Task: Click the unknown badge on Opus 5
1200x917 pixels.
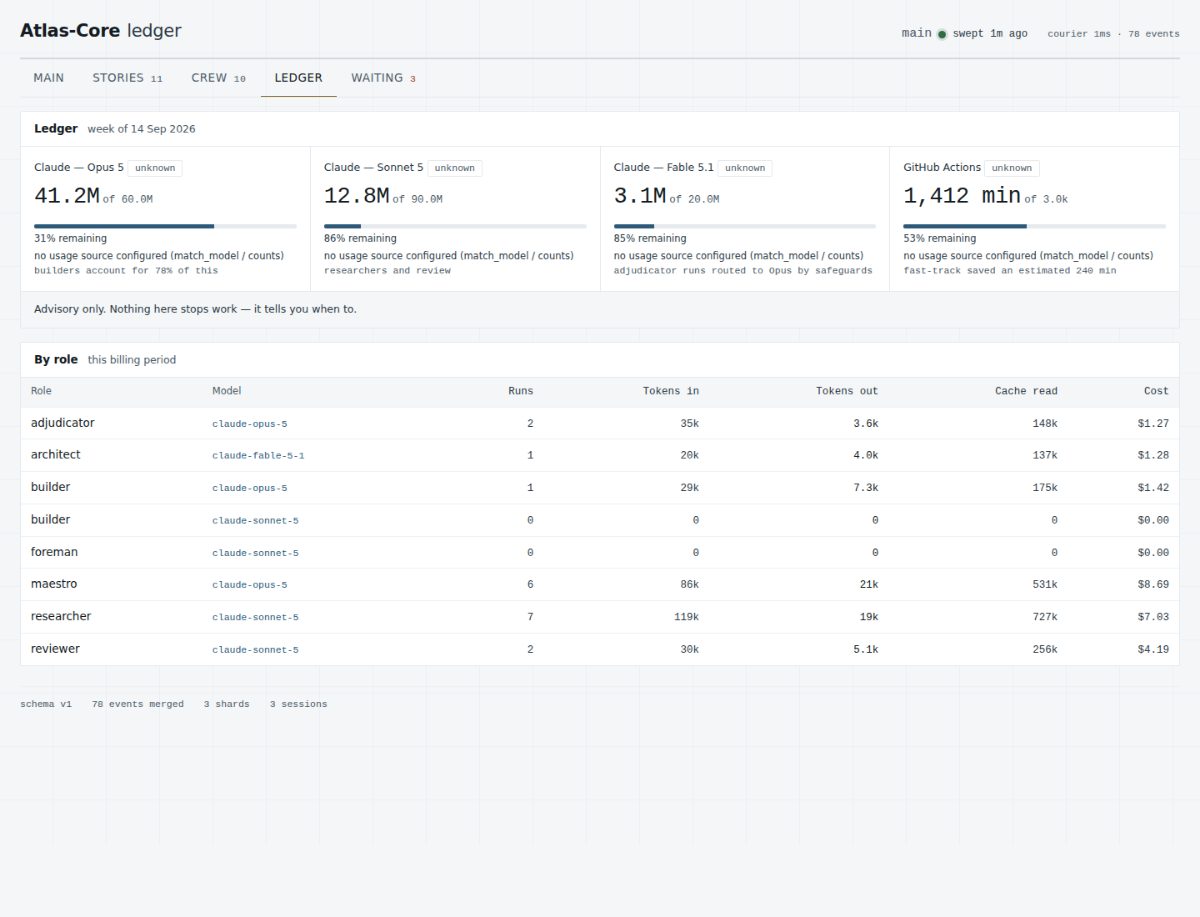Action: (155, 168)
